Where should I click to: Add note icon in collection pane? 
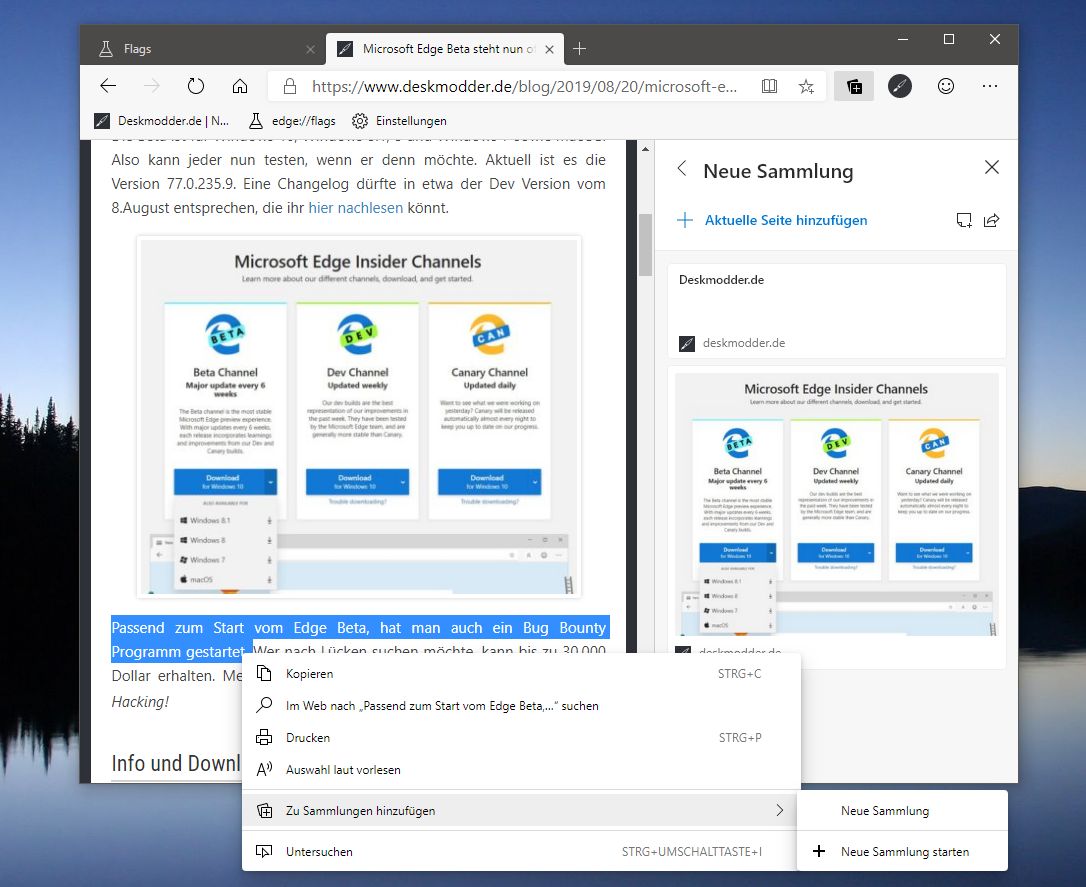pos(963,220)
